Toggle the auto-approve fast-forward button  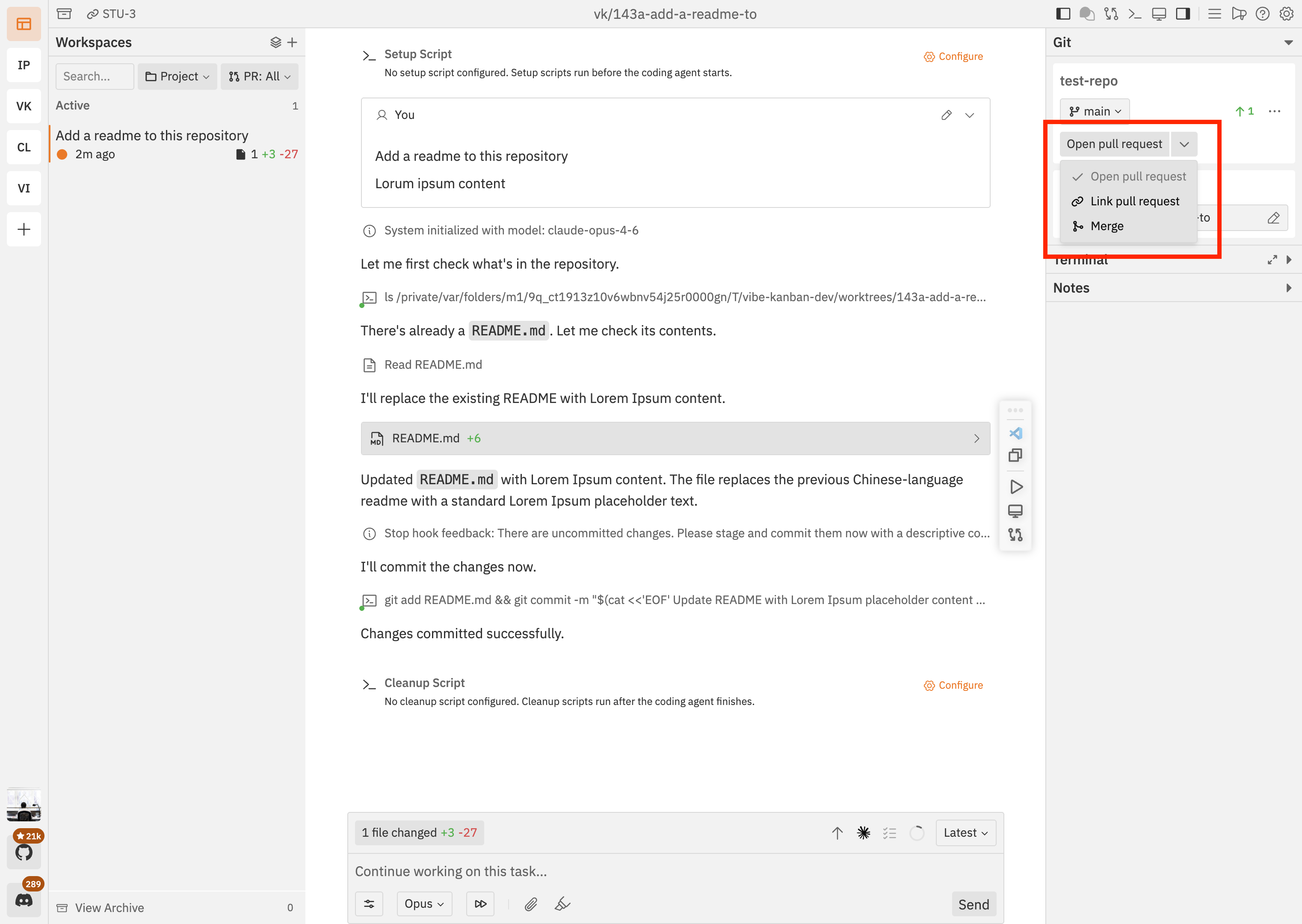point(480,903)
